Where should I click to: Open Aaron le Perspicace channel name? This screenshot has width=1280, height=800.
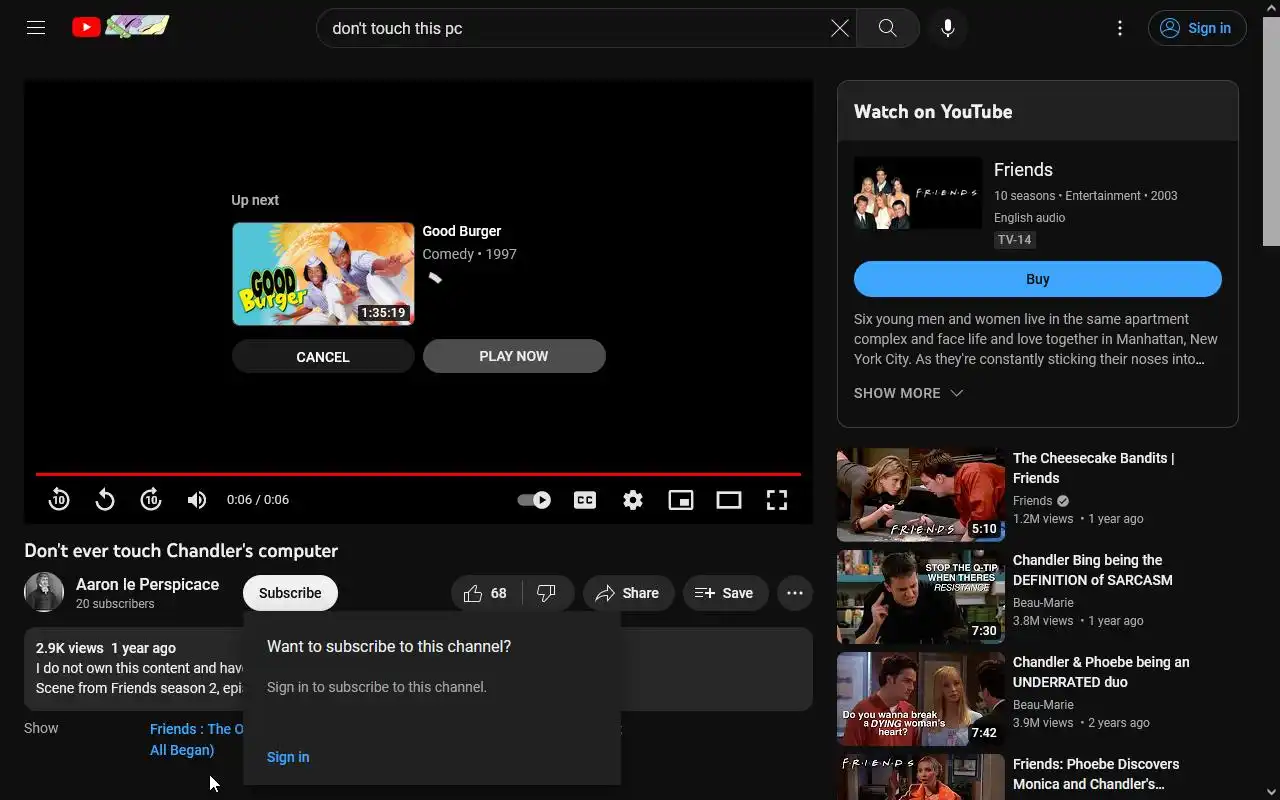click(147, 584)
